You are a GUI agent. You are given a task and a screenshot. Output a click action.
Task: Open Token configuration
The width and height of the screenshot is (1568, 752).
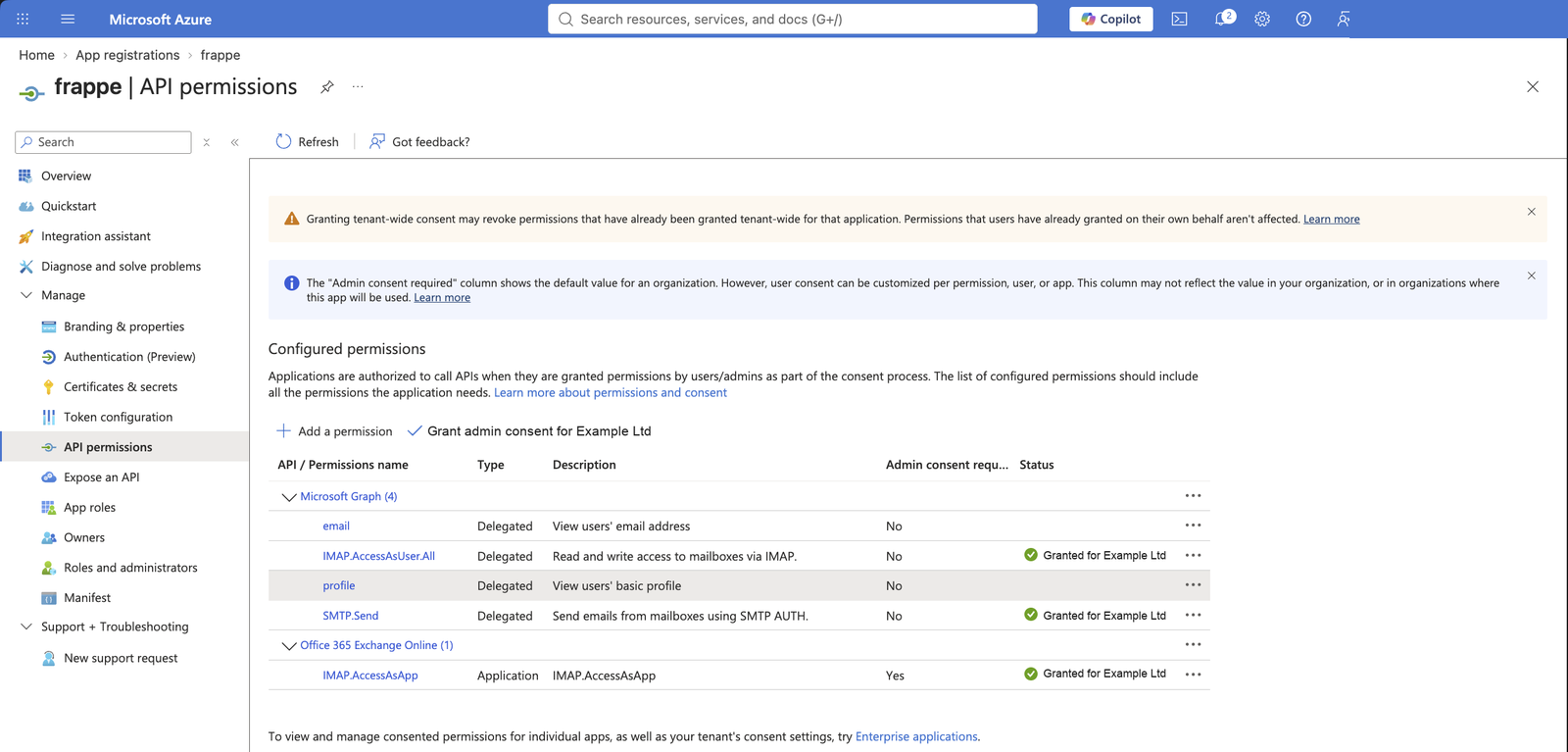118,417
